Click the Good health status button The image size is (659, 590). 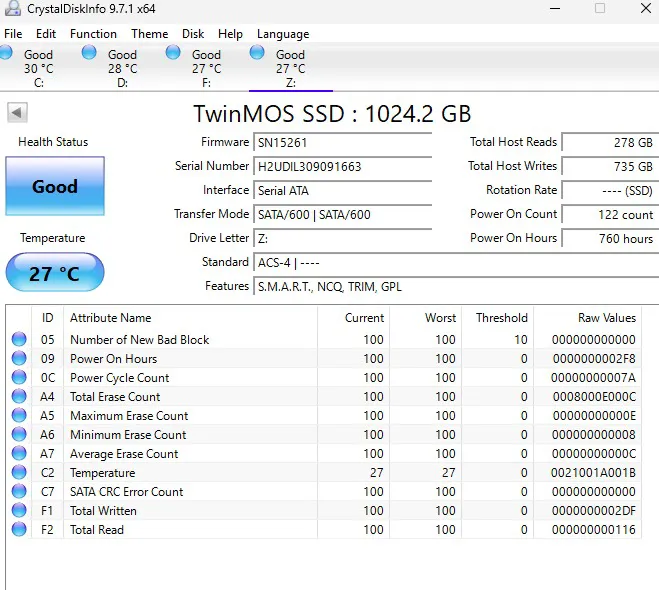coord(55,186)
